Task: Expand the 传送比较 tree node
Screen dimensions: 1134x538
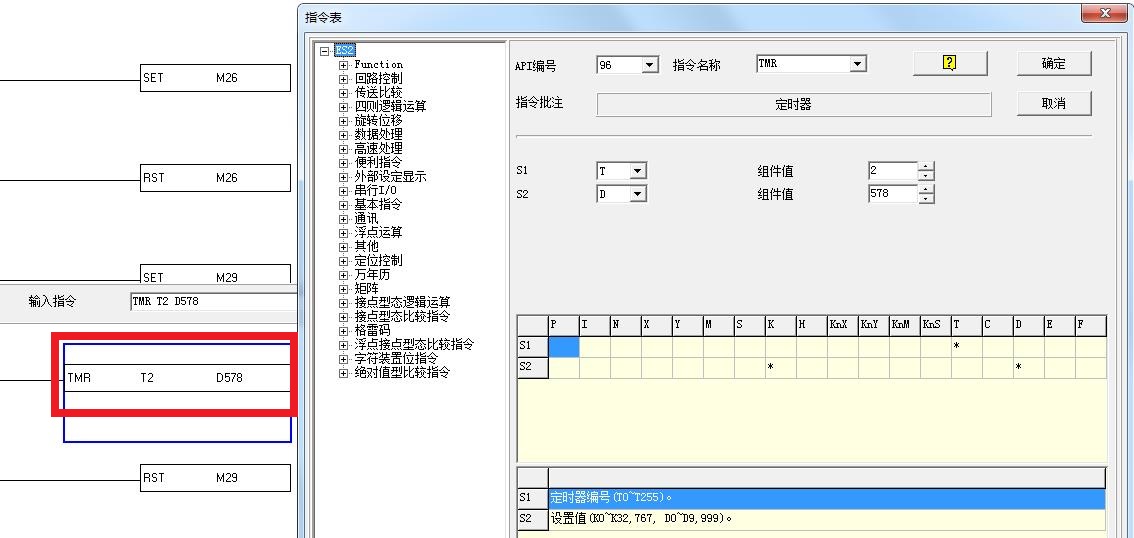Action: tap(344, 92)
